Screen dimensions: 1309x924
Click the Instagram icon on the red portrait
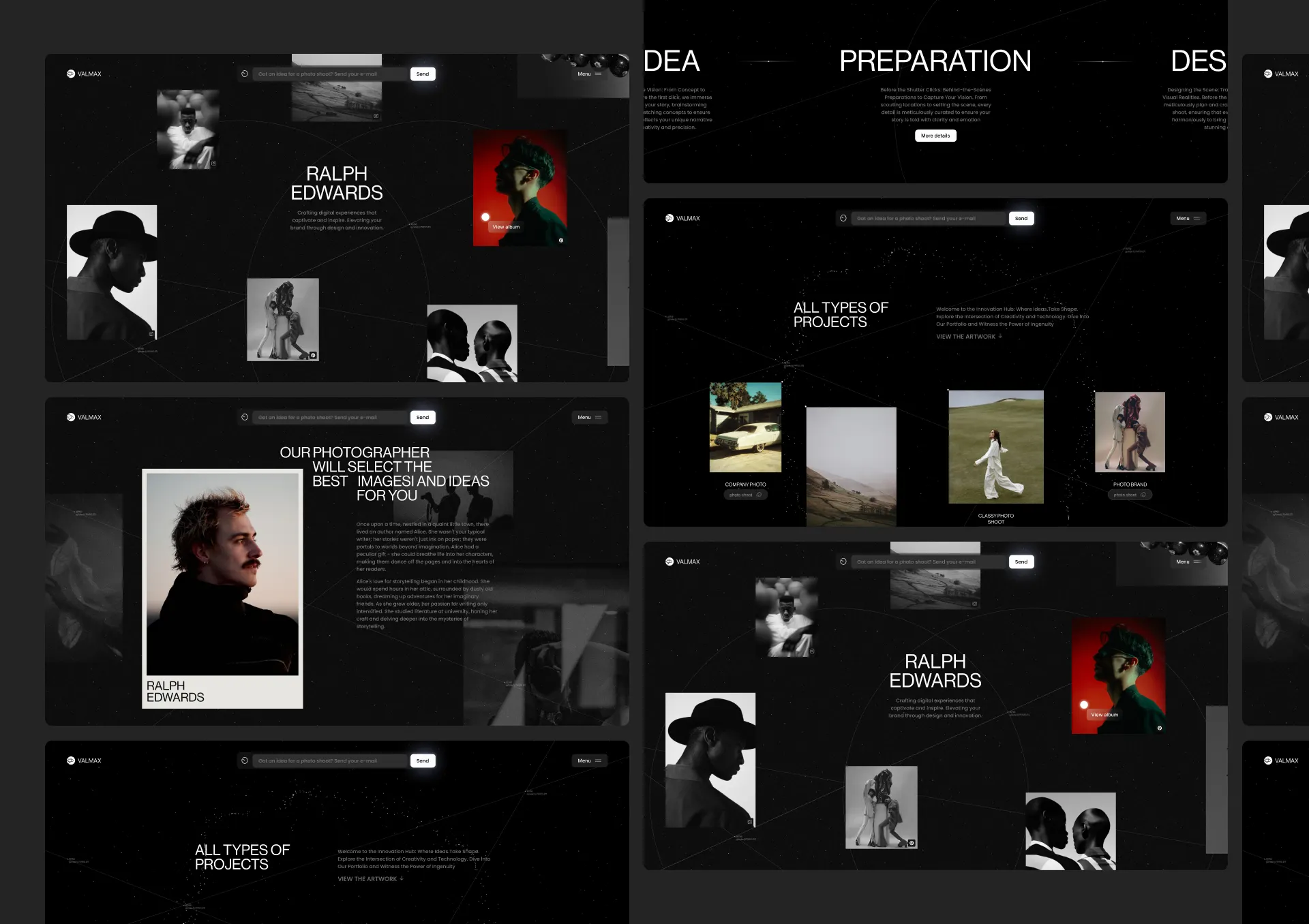[561, 241]
